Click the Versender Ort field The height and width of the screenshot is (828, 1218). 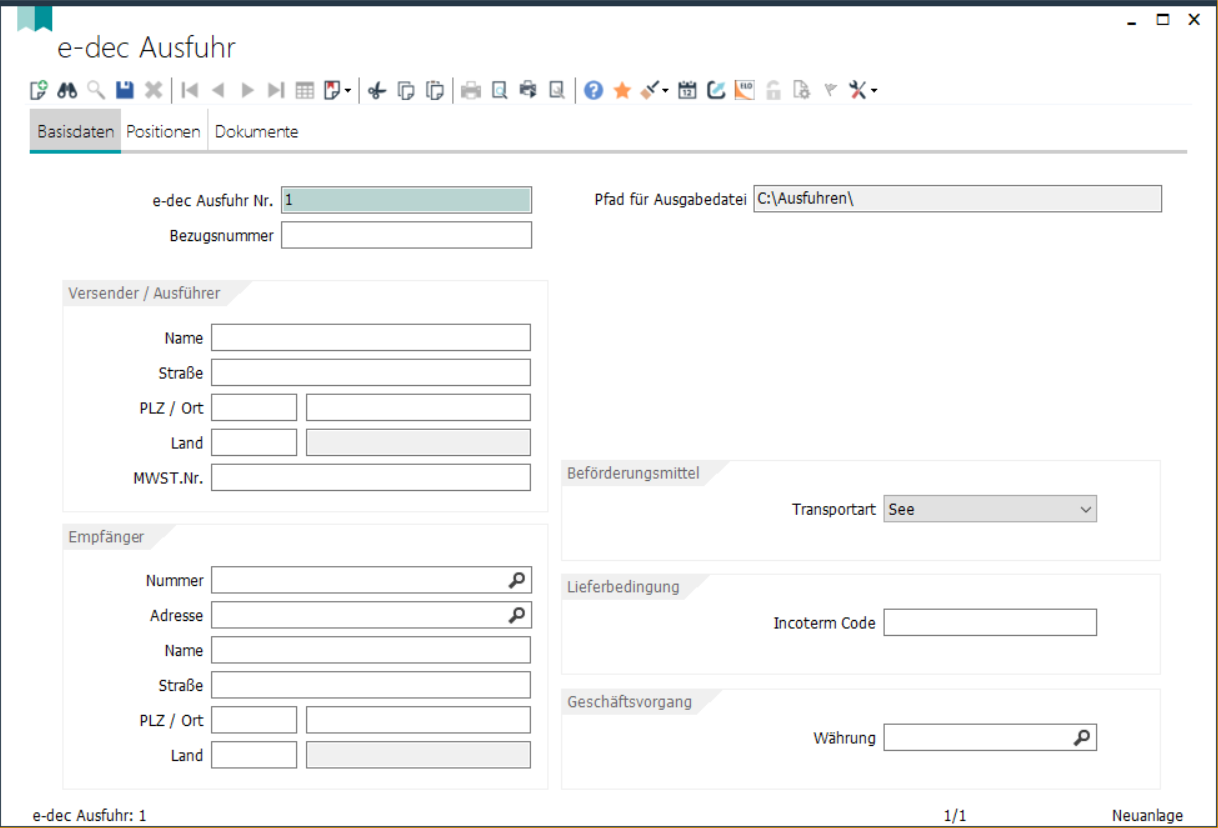[x=418, y=407]
